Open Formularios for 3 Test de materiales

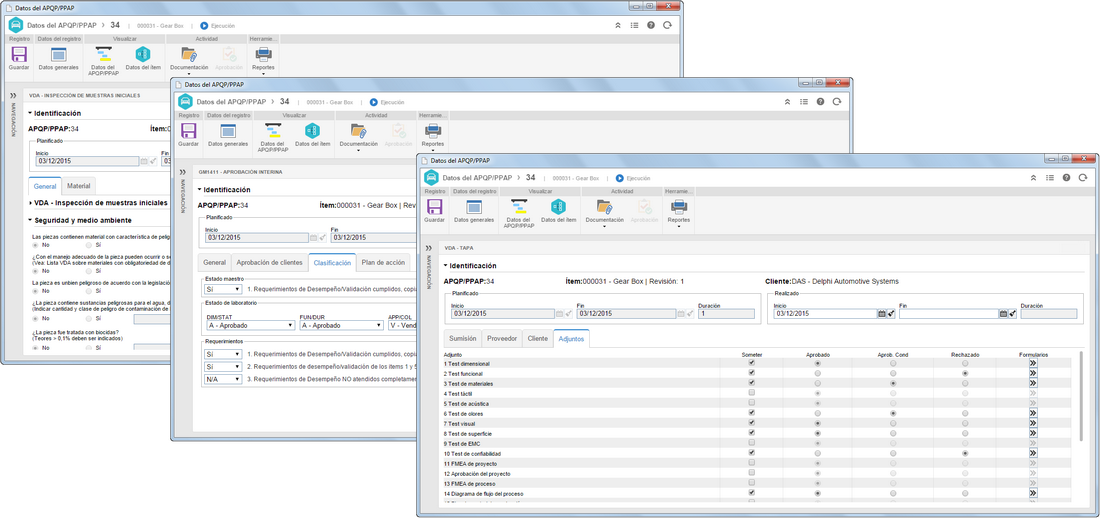point(1033,384)
